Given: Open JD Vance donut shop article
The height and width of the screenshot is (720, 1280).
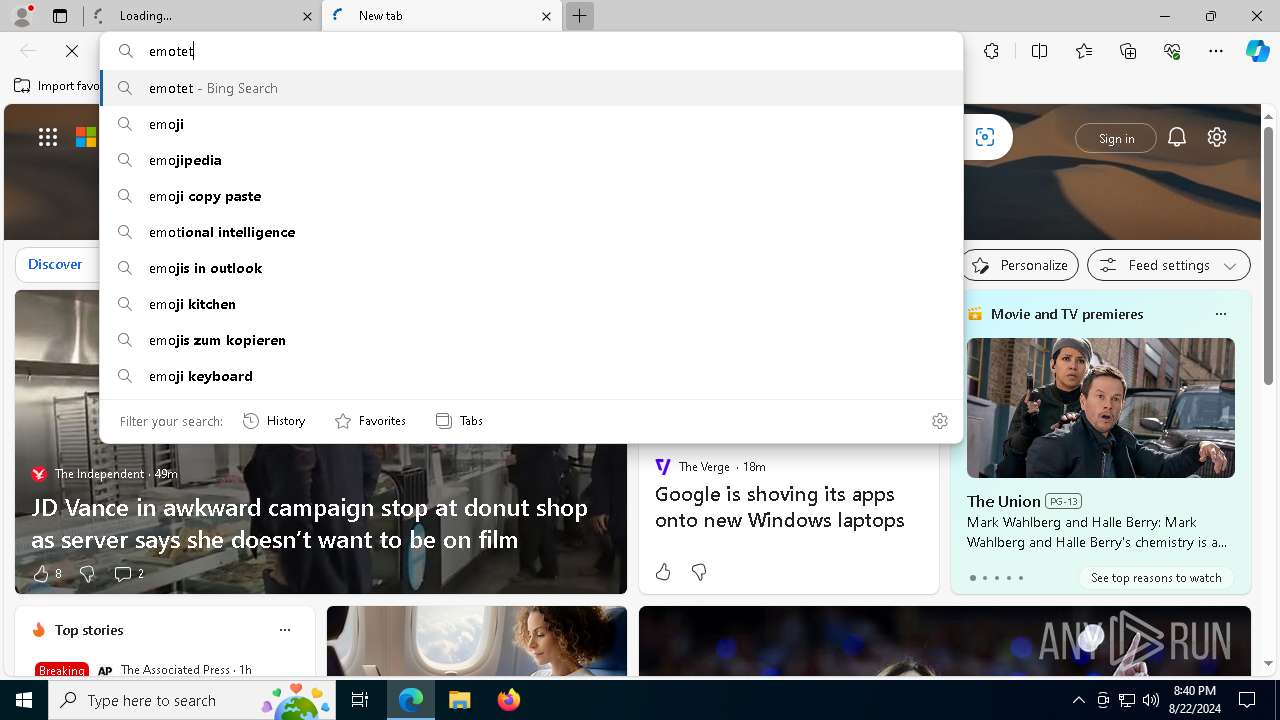Looking at the screenshot, I should 309,523.
